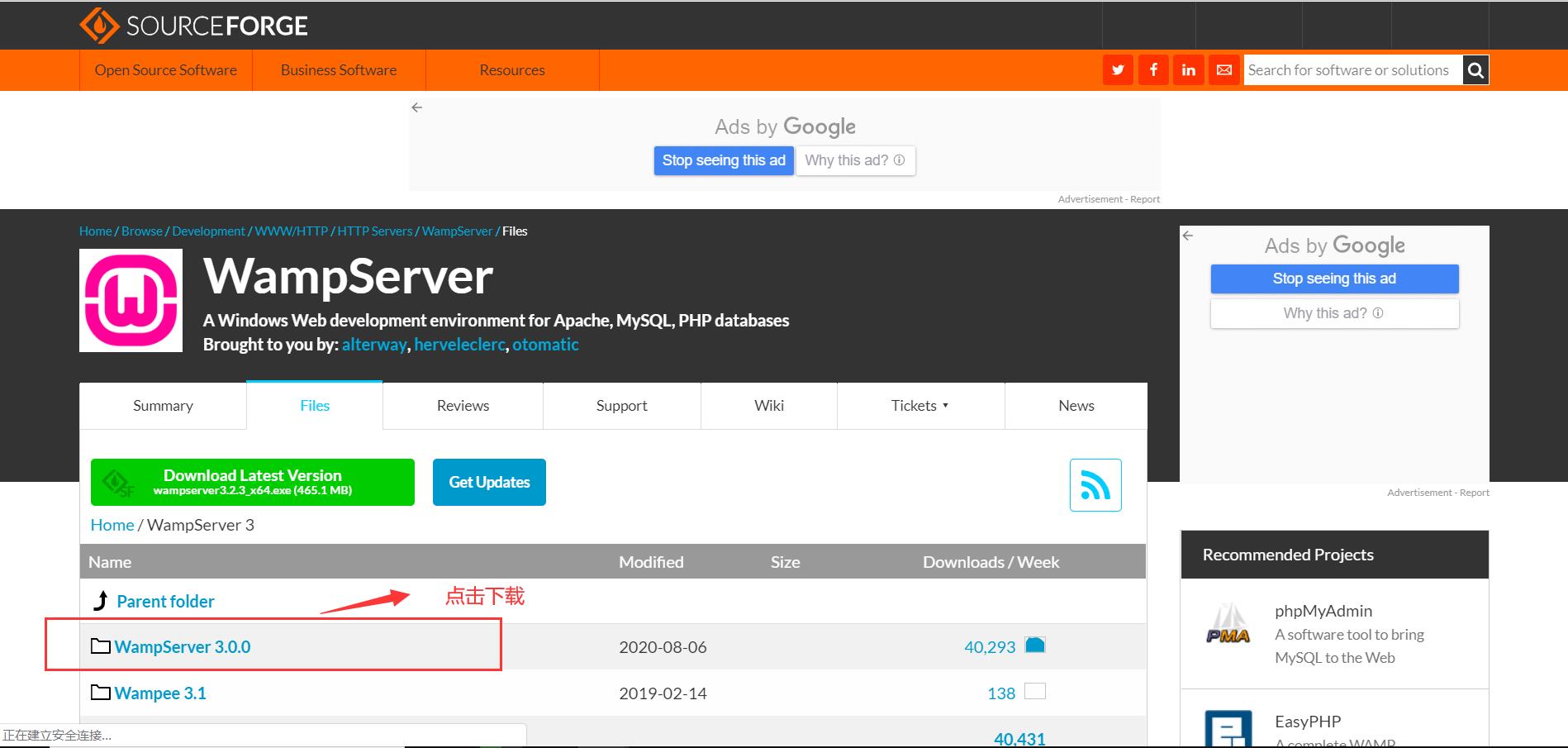The height and width of the screenshot is (748, 1568).
Task: Open the alterway author link
Action: click(374, 345)
